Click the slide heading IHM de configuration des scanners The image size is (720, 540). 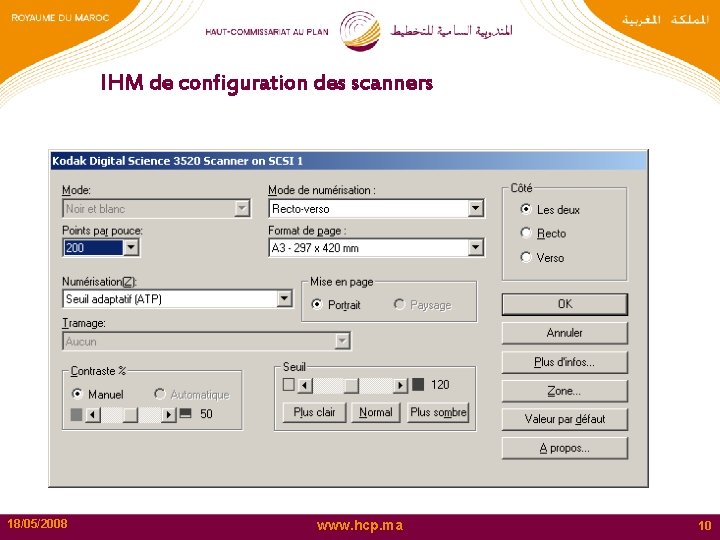coord(267,83)
